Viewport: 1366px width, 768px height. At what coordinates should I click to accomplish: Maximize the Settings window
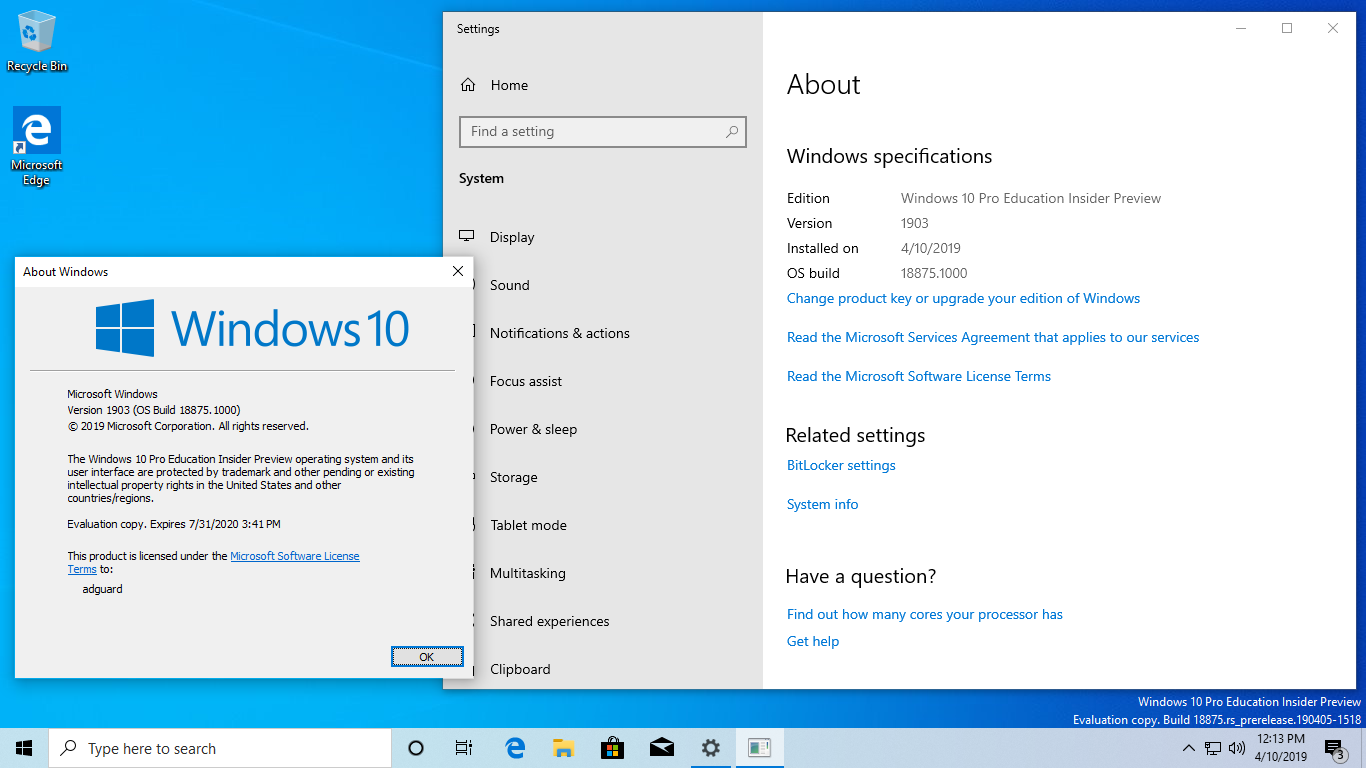click(1287, 28)
